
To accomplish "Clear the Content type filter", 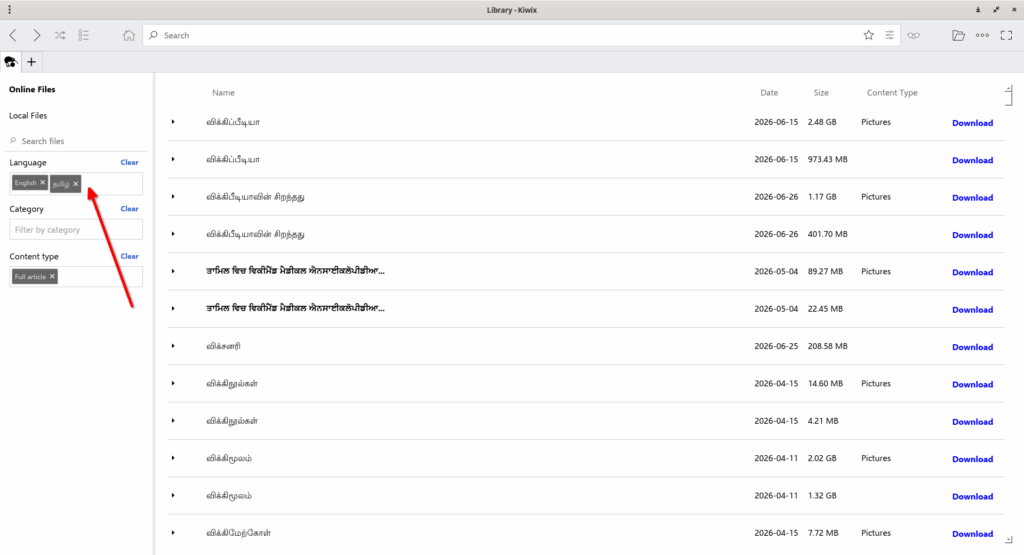I will (129, 257).
